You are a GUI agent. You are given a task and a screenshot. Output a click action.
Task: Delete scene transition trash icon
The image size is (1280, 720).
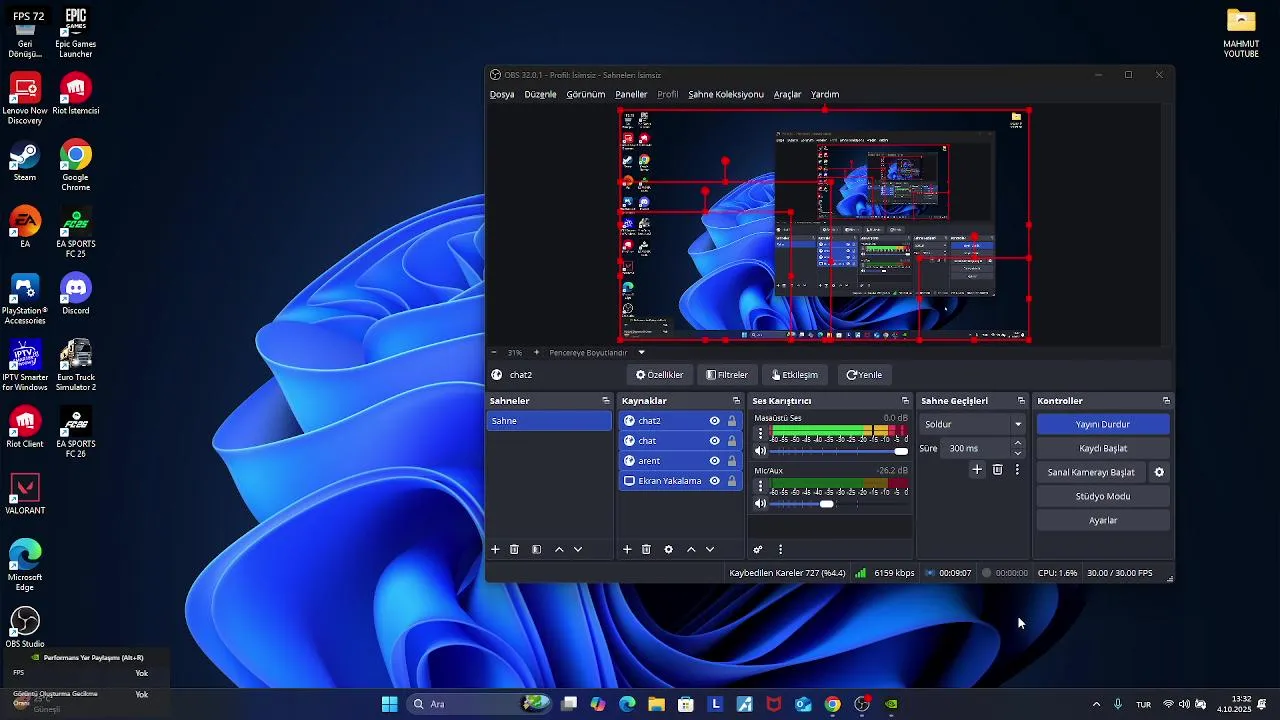(997, 469)
